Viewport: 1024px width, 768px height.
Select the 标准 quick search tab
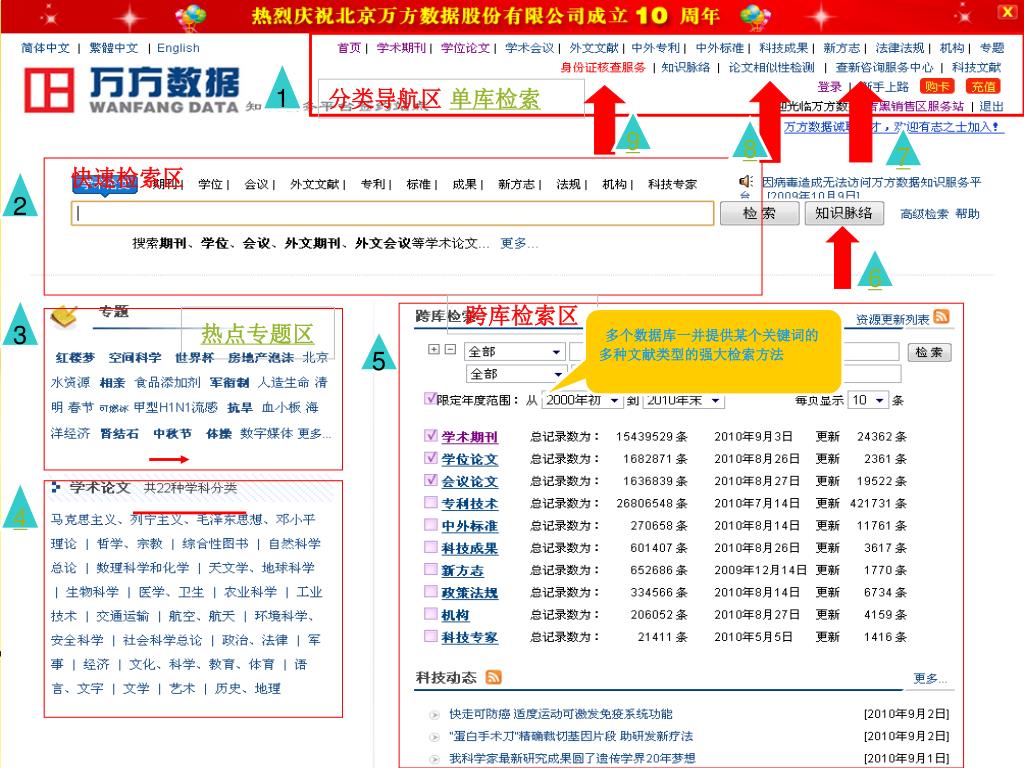[x=418, y=185]
